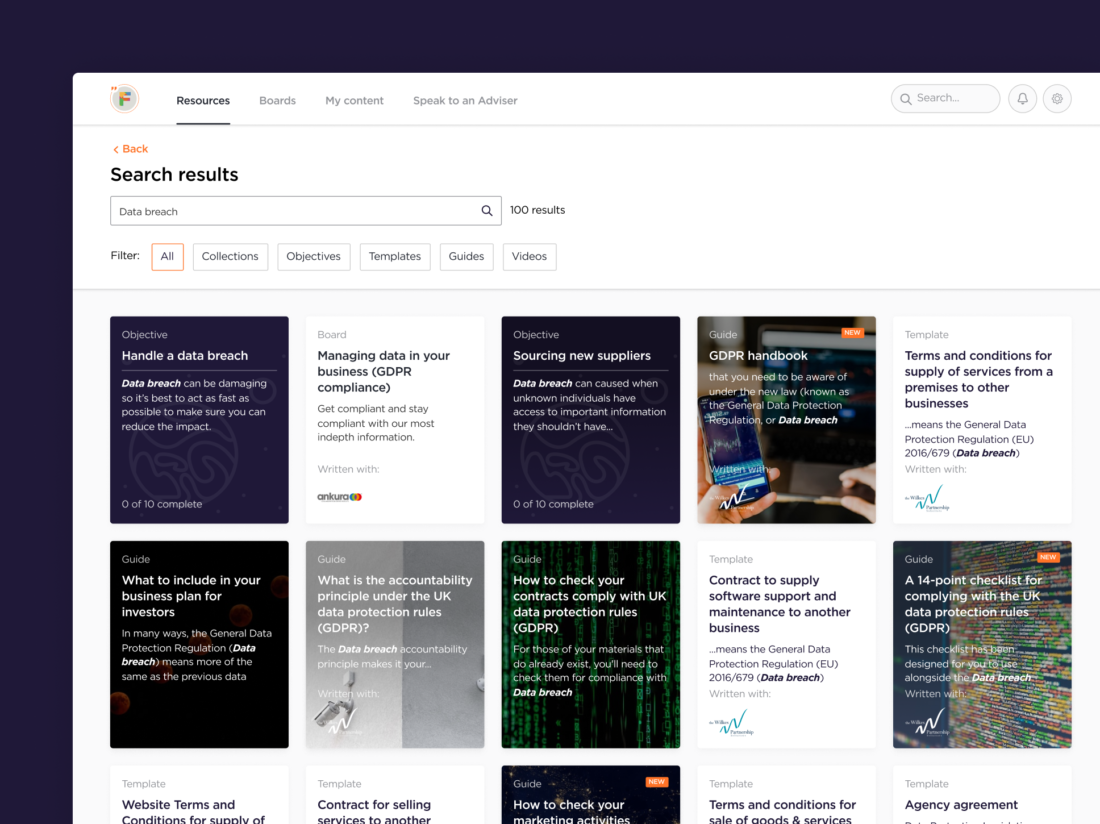1100x824 pixels.
Task: Click '0 of 10 complete' on Handle a data breach
Action: pos(162,504)
